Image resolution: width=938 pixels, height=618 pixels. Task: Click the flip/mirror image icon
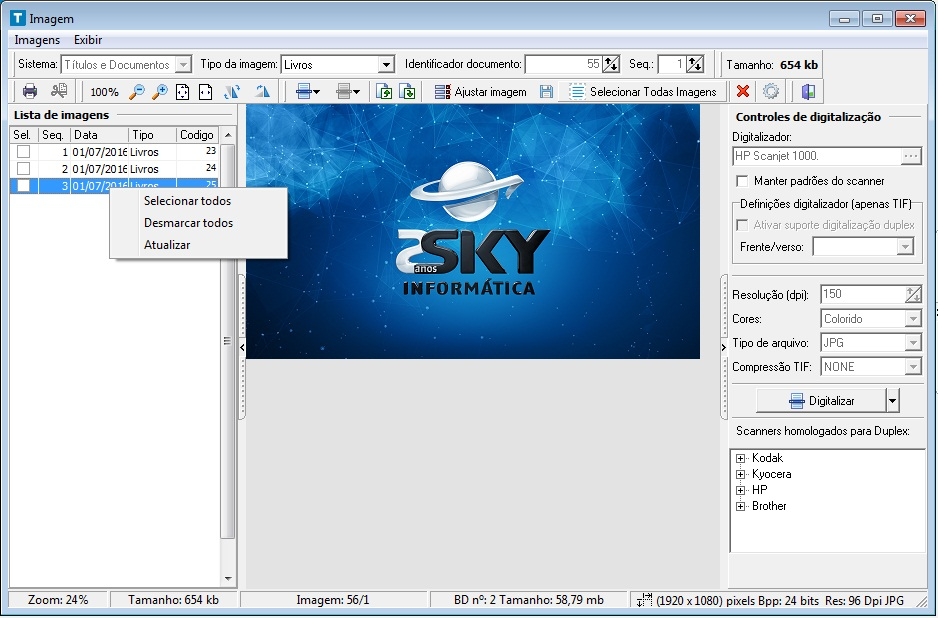[262, 92]
